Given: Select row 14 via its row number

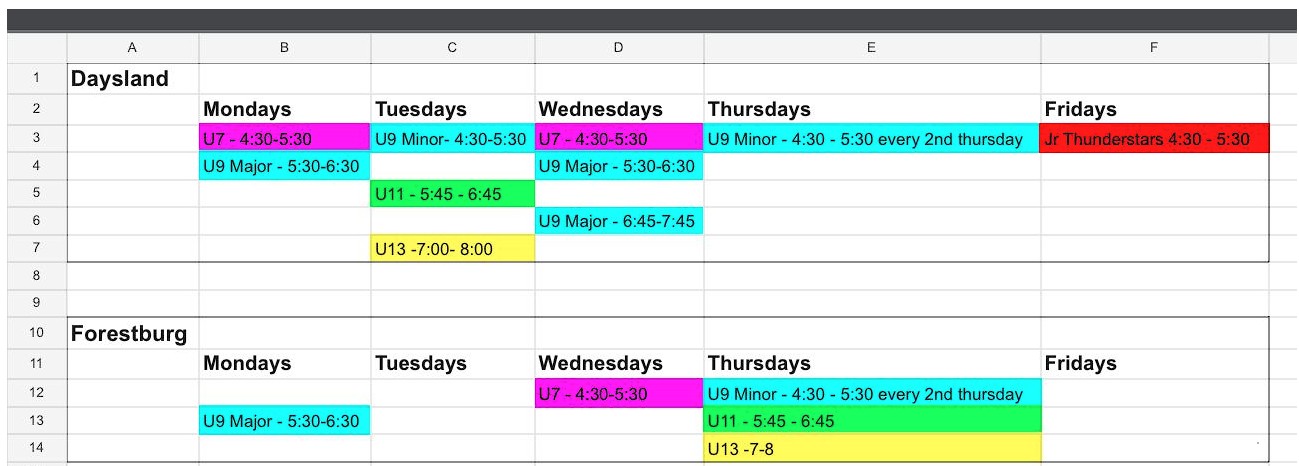Looking at the screenshot, I should [36, 449].
